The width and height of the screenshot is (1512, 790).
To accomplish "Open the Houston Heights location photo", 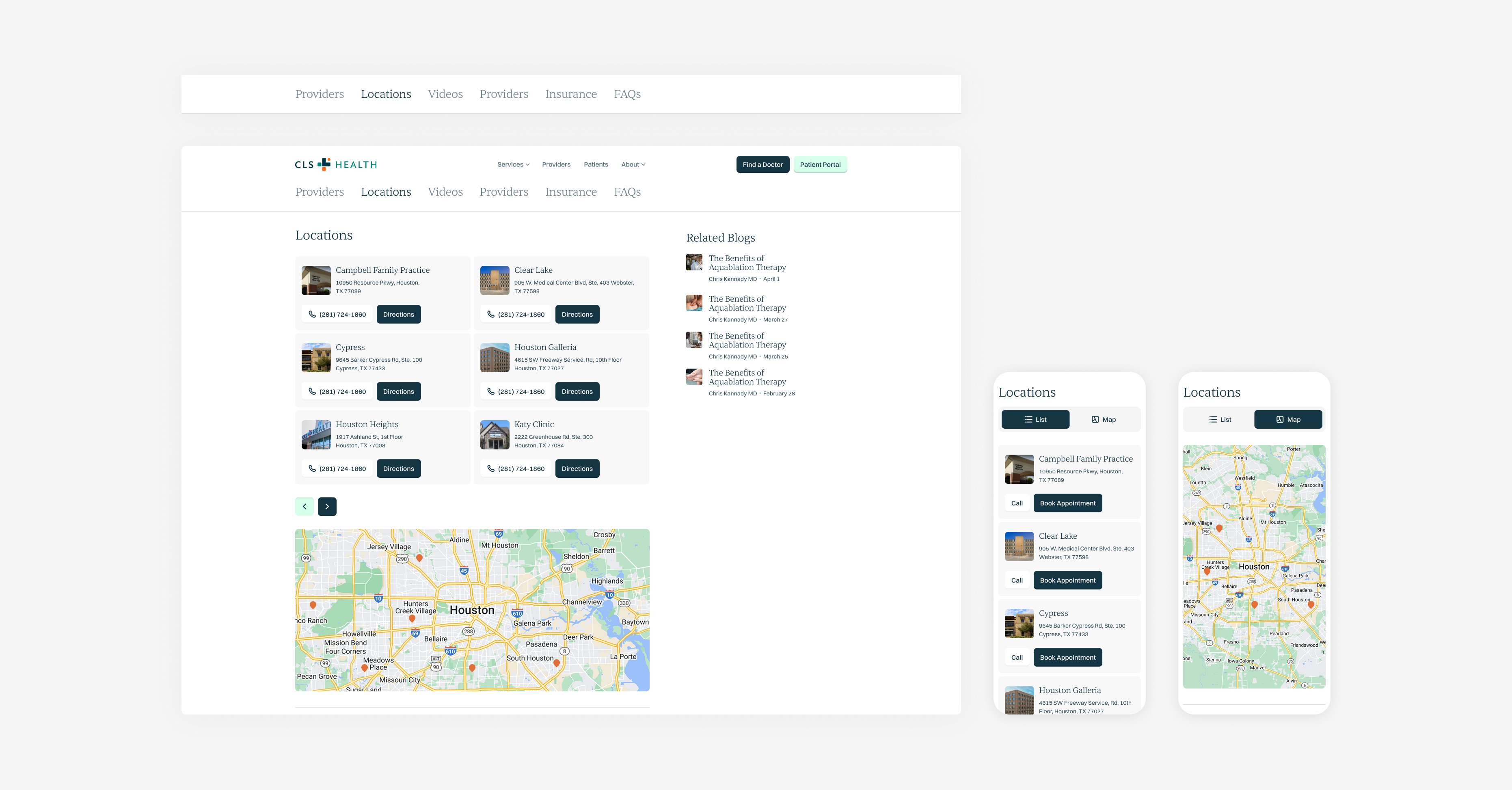I will [x=316, y=434].
